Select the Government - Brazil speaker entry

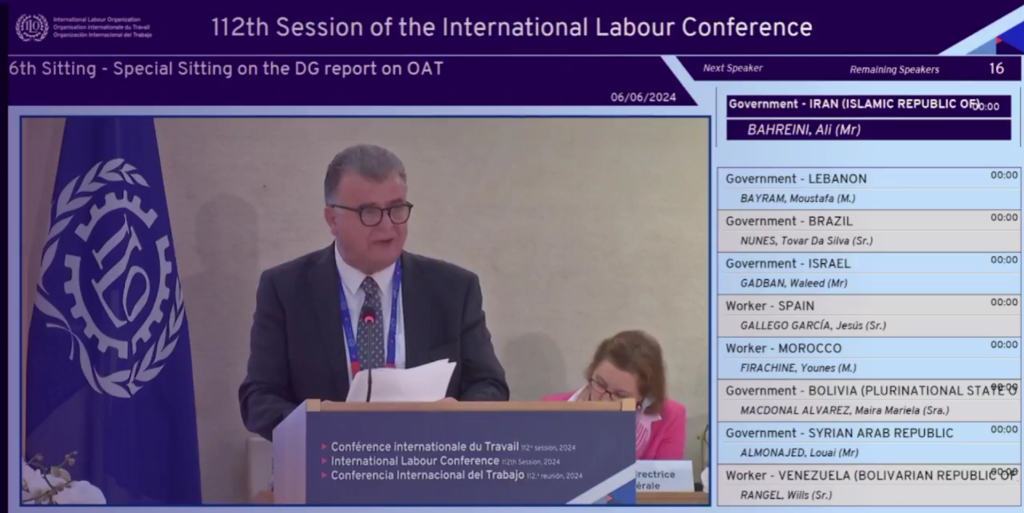[x=868, y=230]
